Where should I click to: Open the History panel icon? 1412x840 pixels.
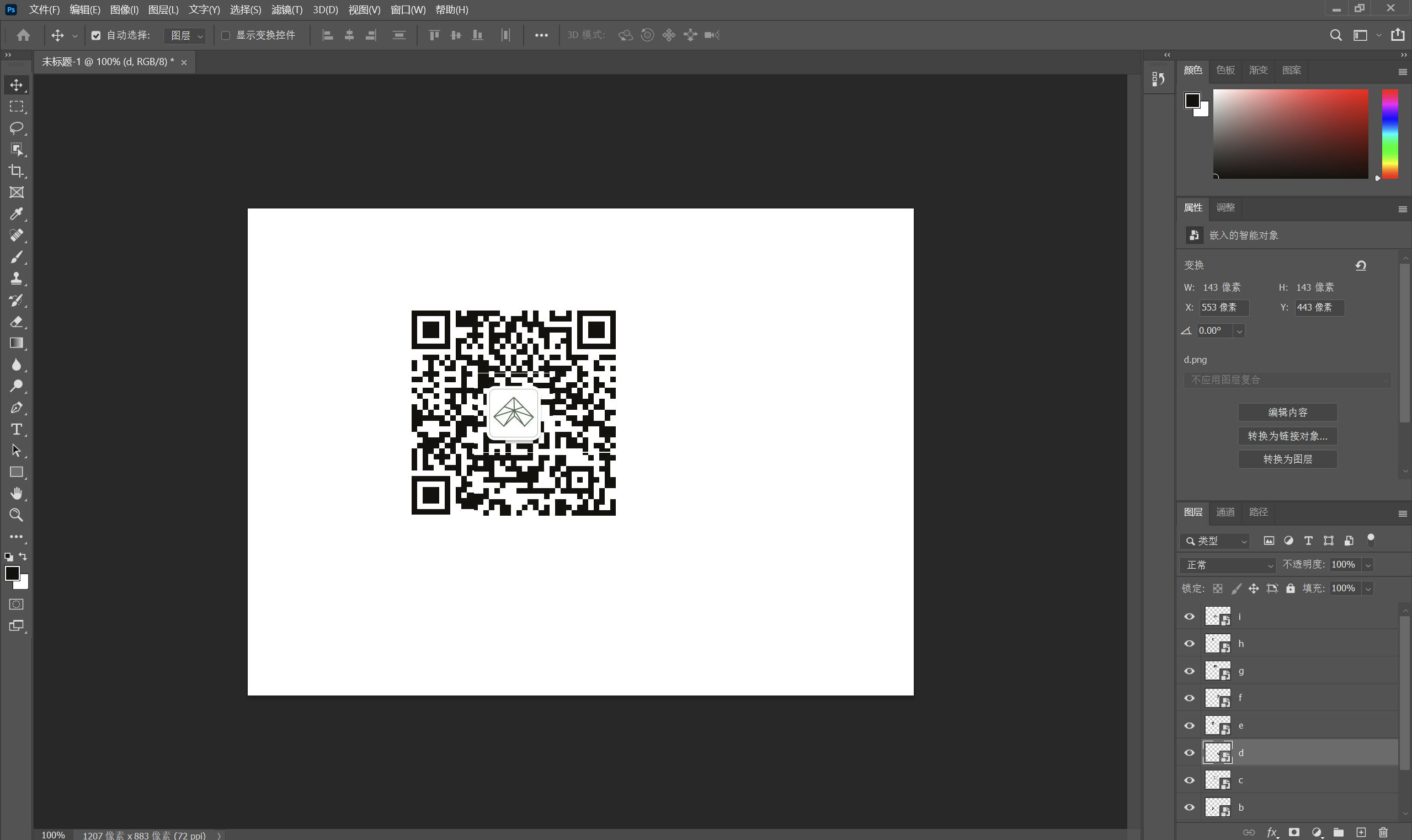click(x=1158, y=79)
